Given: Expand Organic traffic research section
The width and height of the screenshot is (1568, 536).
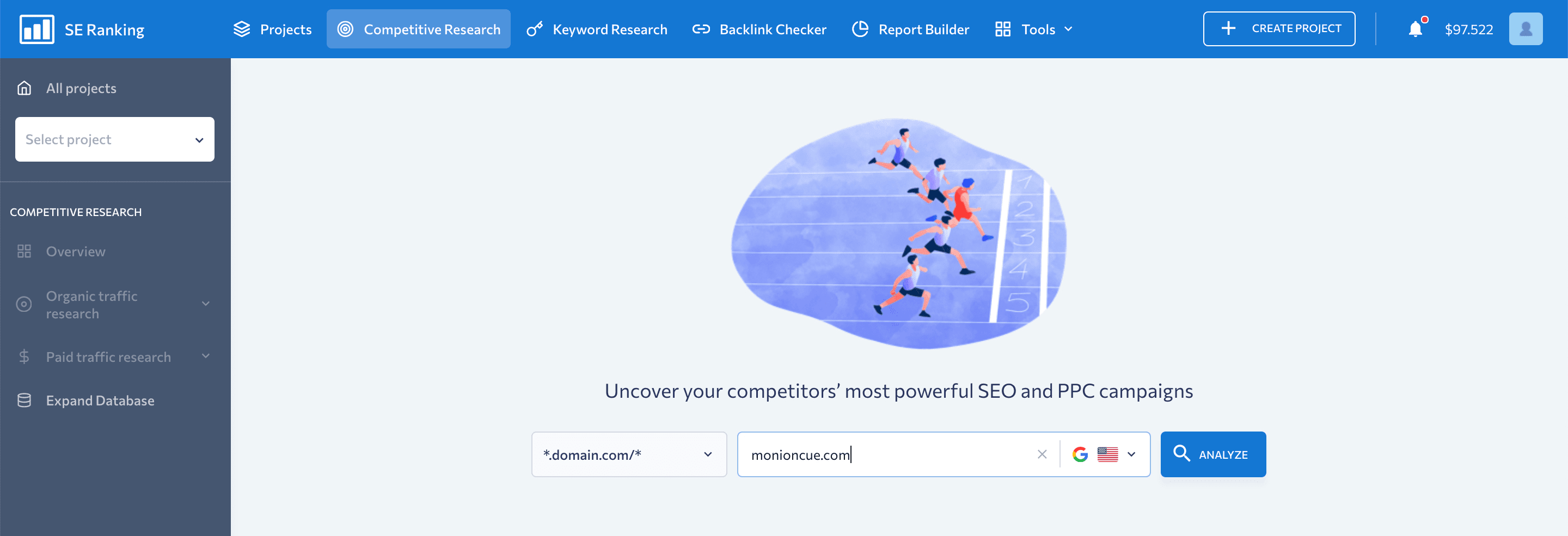Looking at the screenshot, I should [206, 304].
